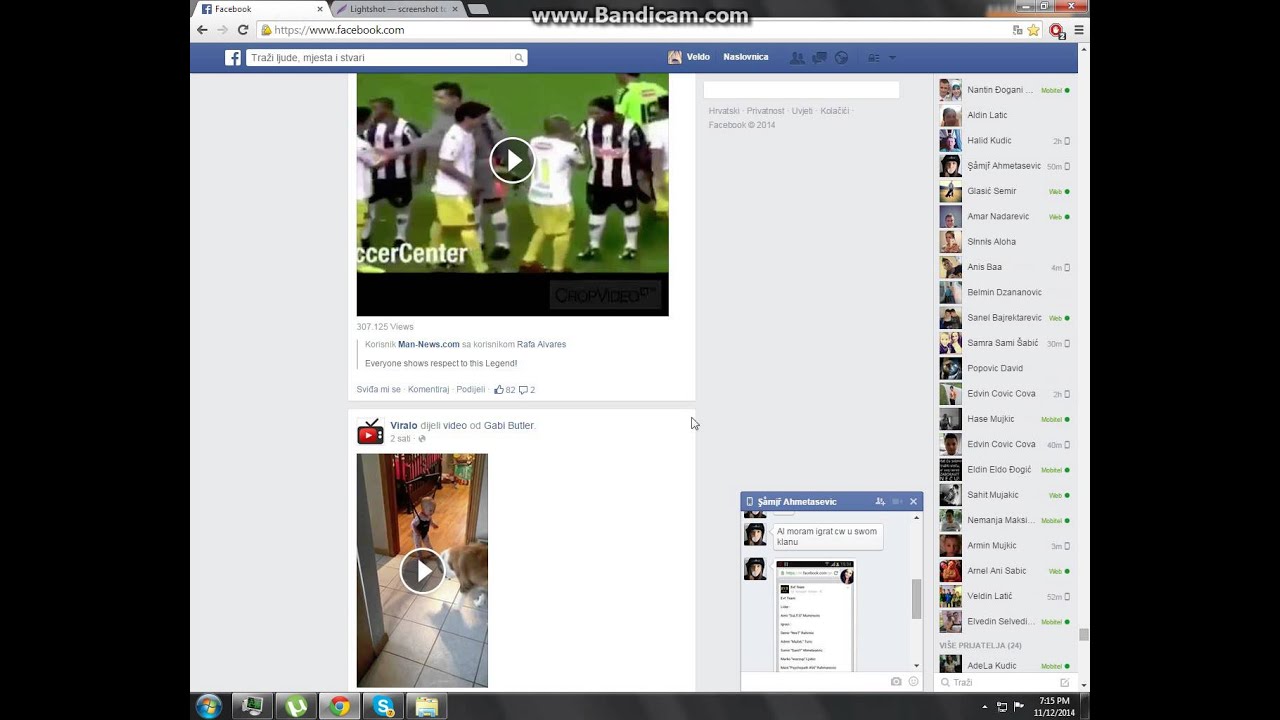Click the camera icon to attach a photo
1280x720 pixels.
coord(896,682)
